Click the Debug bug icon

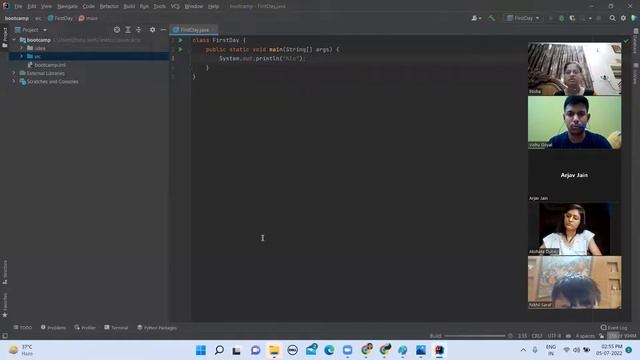click(562, 18)
